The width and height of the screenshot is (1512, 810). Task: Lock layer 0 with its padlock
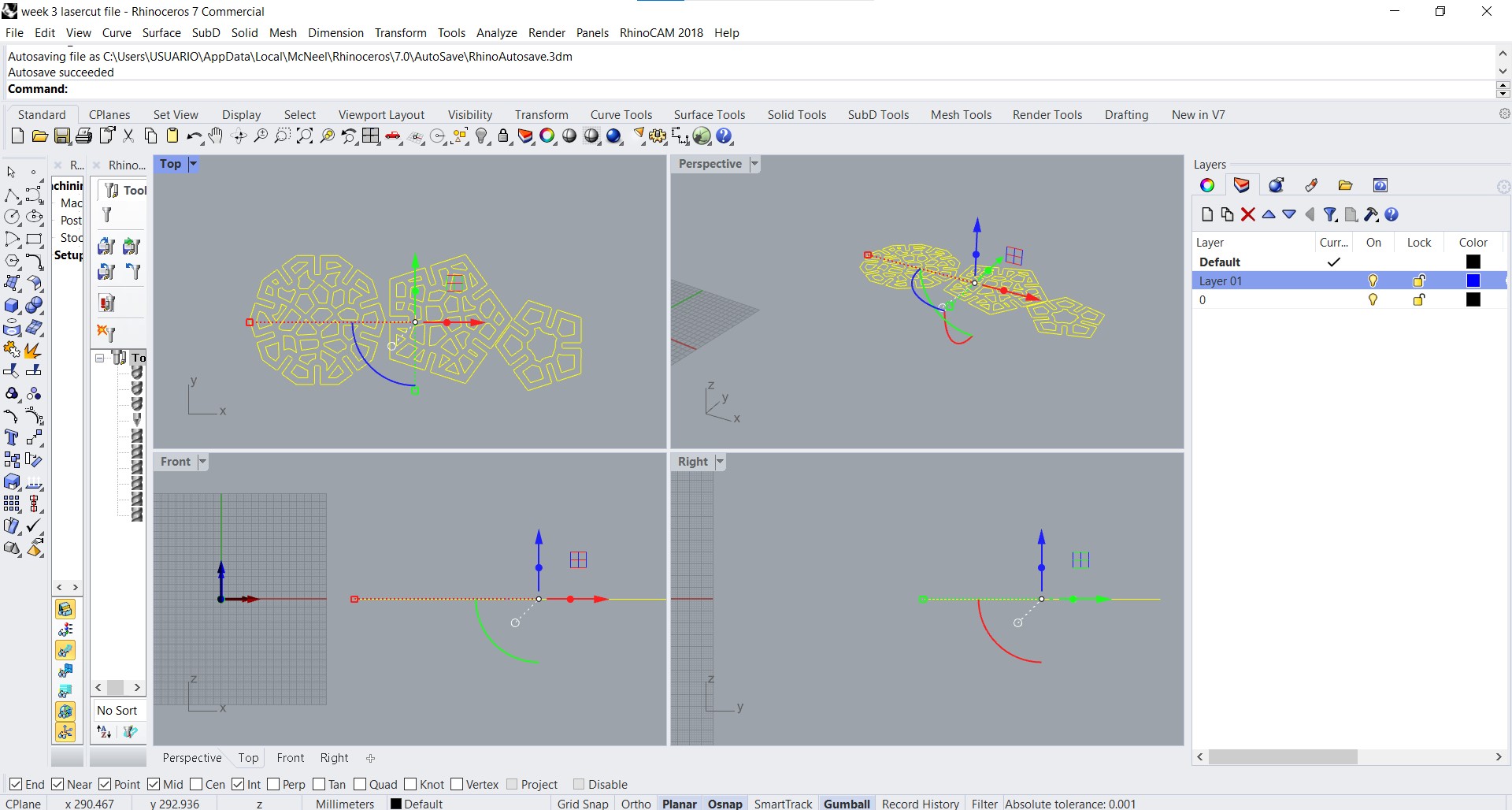click(x=1419, y=299)
